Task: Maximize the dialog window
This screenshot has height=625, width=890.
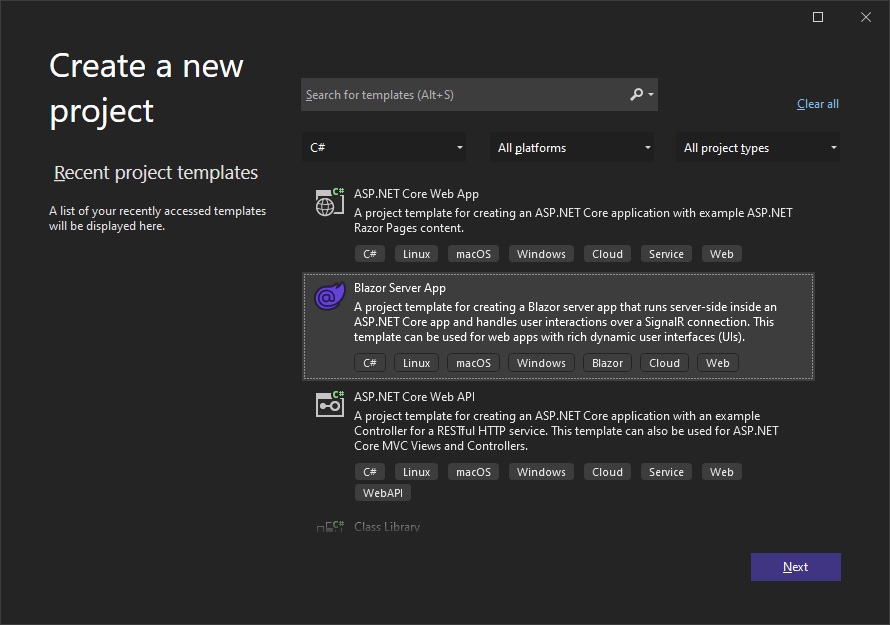Action: 818,17
